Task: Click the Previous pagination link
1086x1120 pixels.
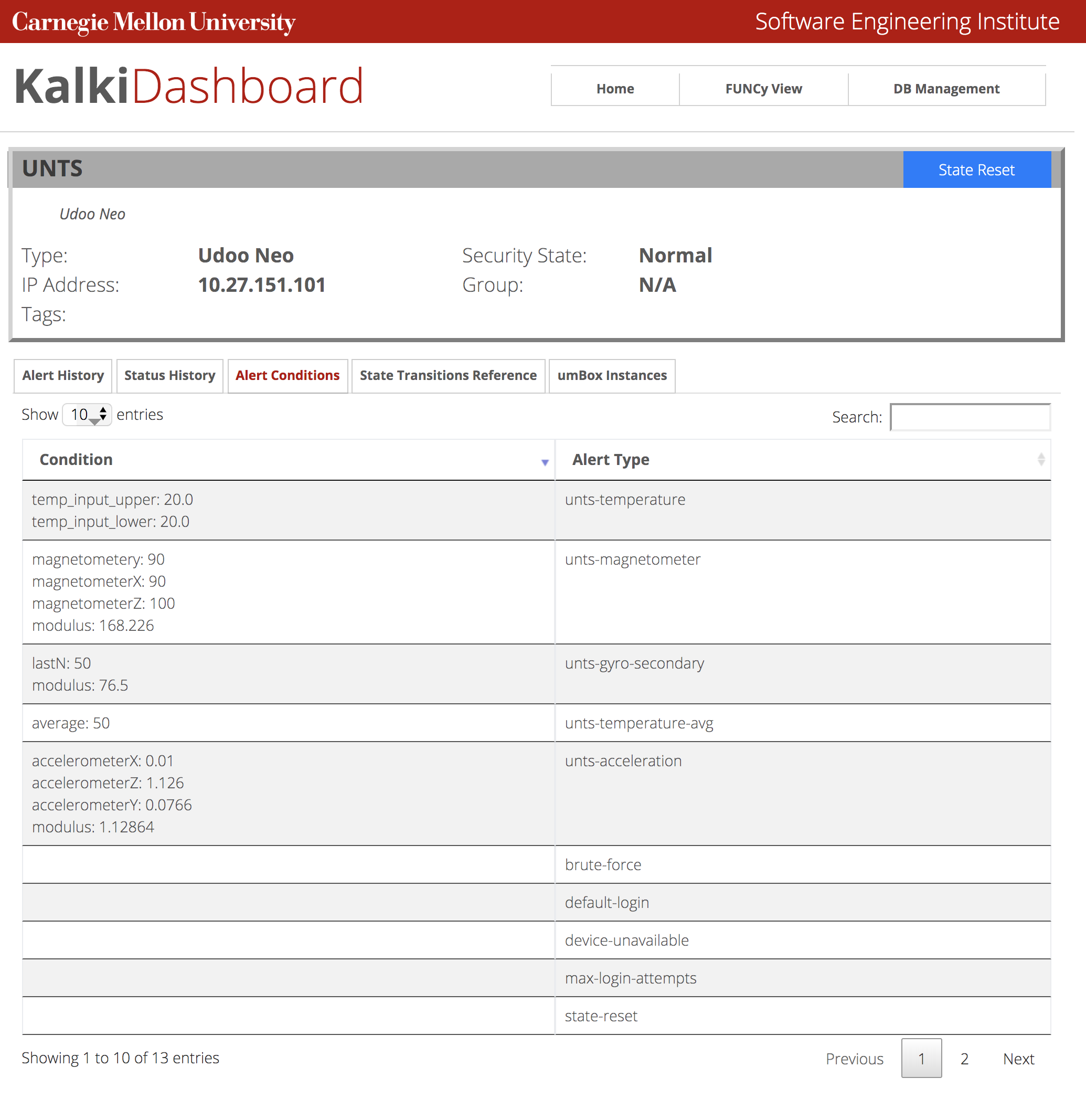Action: [x=854, y=1059]
